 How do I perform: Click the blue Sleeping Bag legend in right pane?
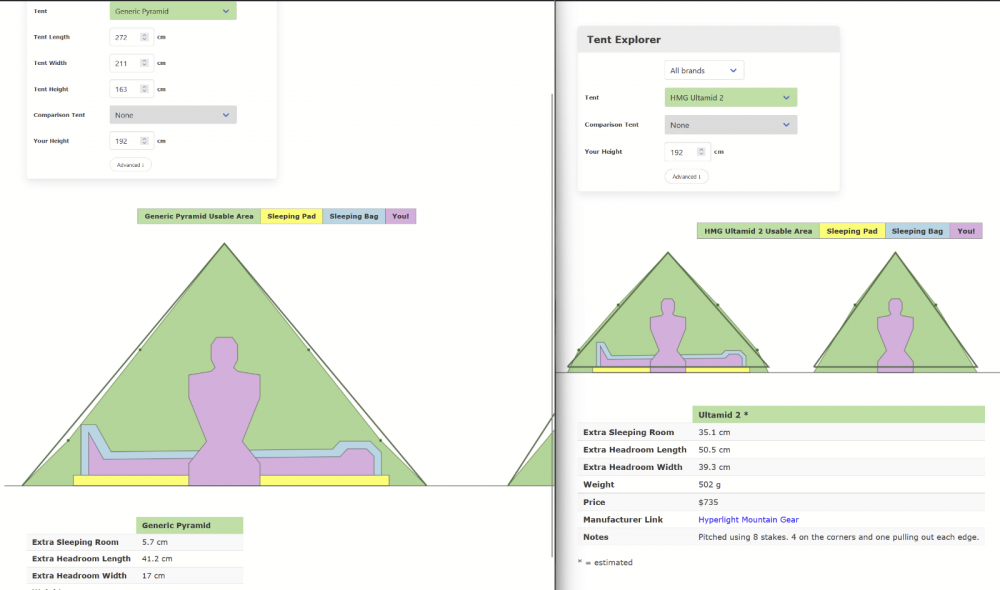pyautogui.click(x=917, y=231)
